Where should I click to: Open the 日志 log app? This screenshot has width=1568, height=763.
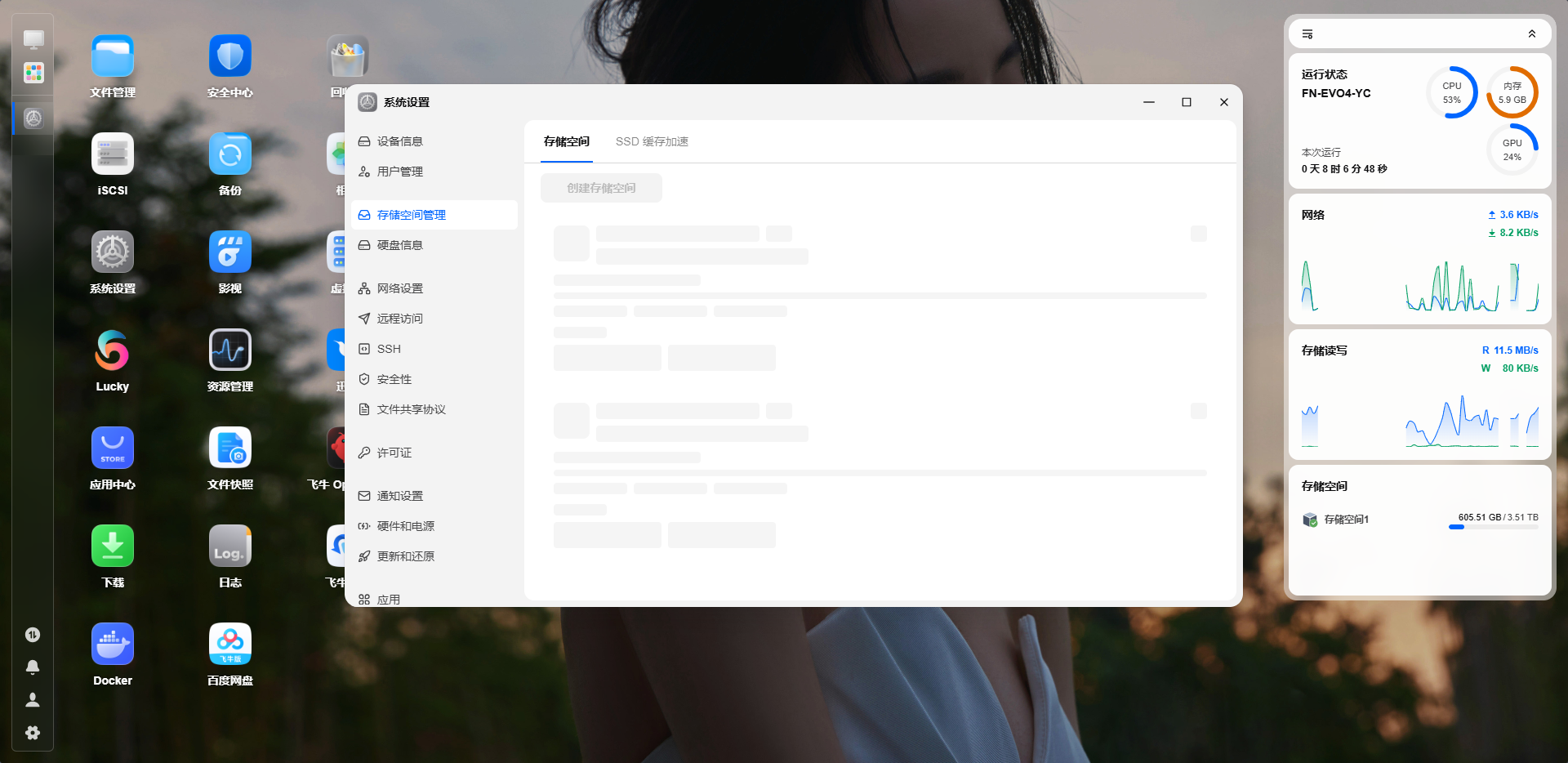230,547
